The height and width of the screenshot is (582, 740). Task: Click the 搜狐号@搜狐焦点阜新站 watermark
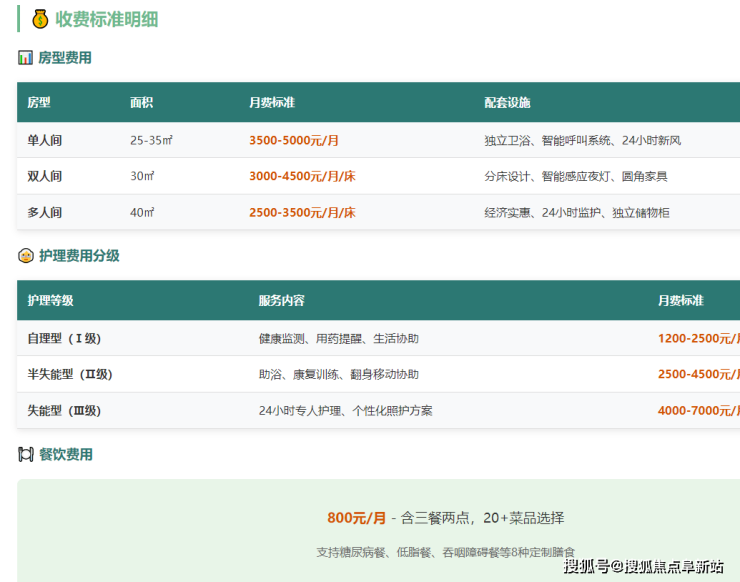click(x=643, y=567)
